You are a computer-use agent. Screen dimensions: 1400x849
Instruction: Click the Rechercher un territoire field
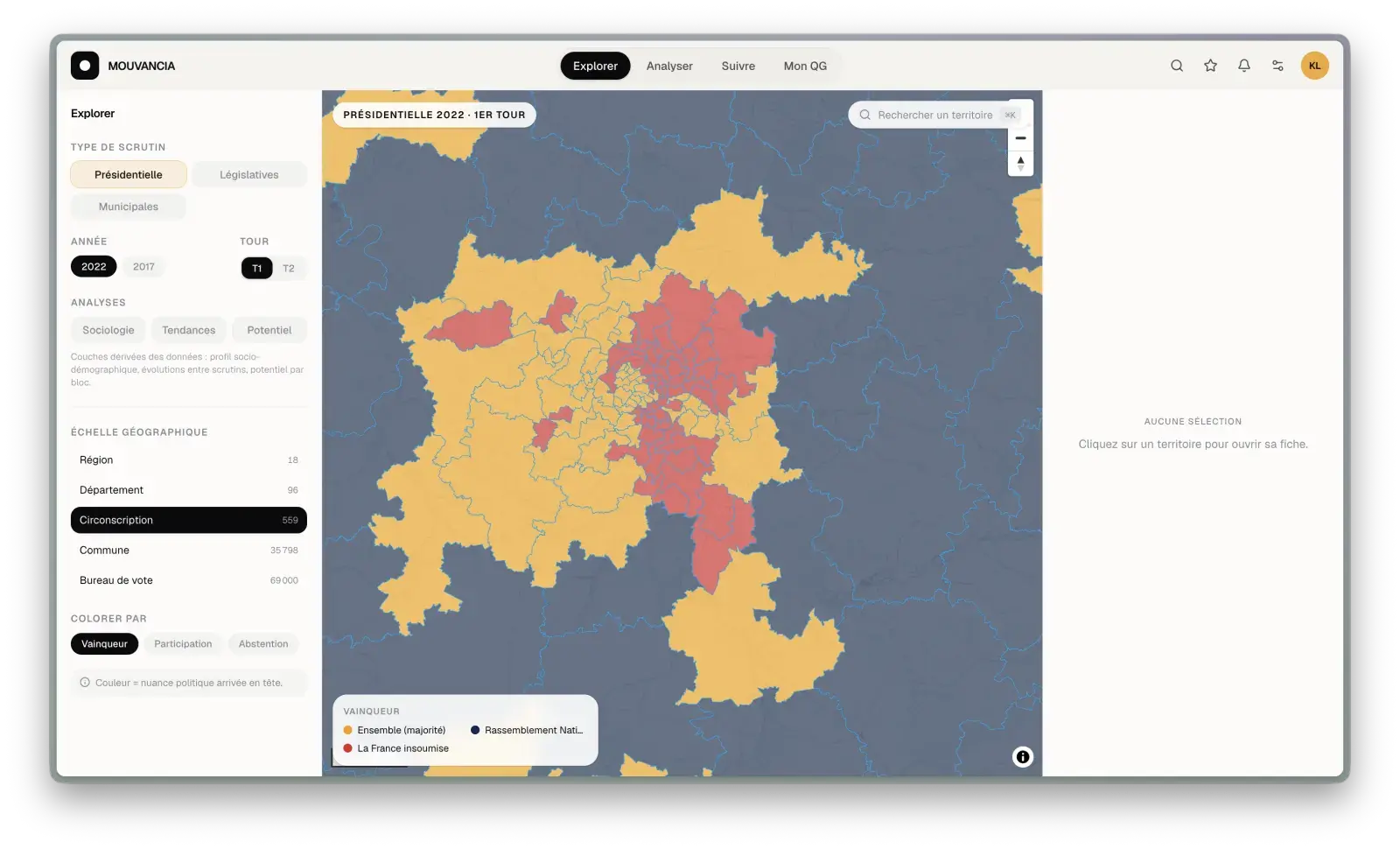[934, 115]
